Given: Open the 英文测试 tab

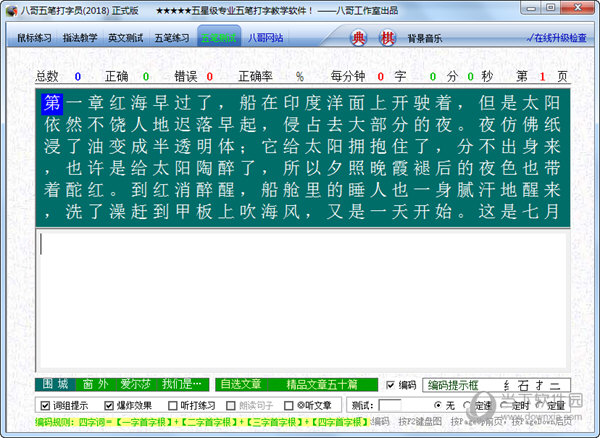Looking at the screenshot, I should [x=126, y=38].
